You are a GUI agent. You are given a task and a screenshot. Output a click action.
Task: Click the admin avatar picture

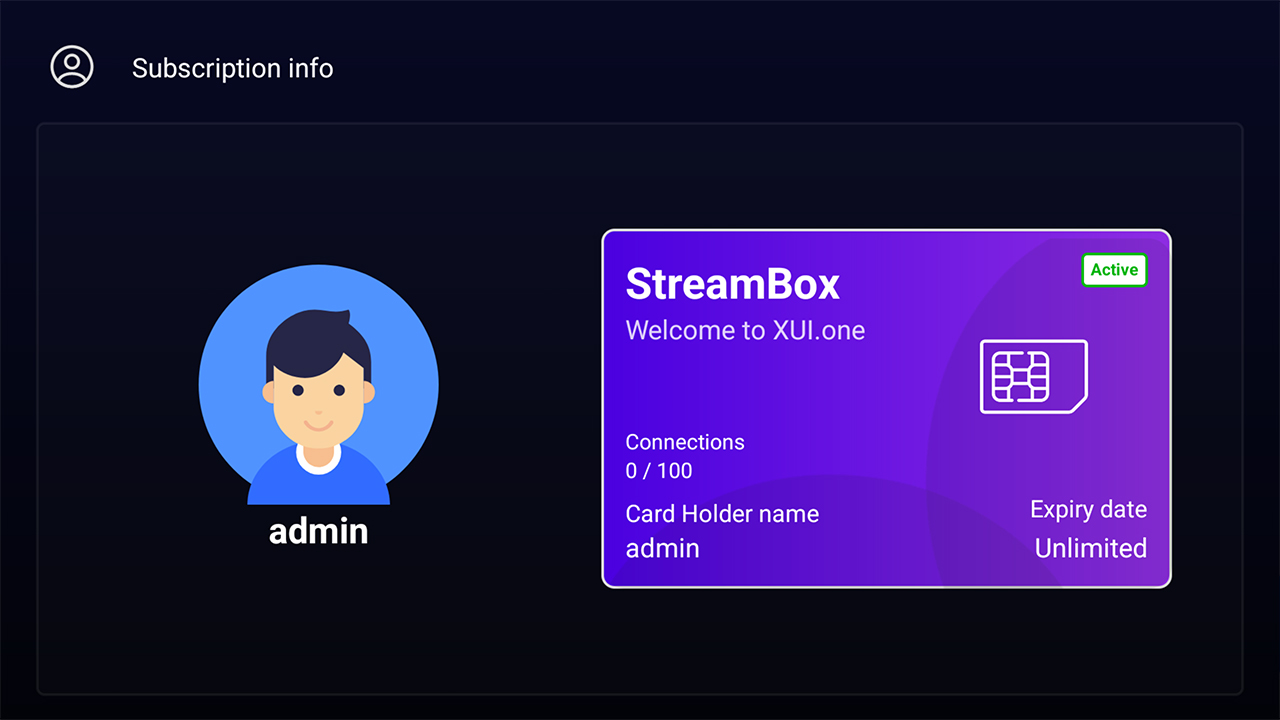[318, 385]
